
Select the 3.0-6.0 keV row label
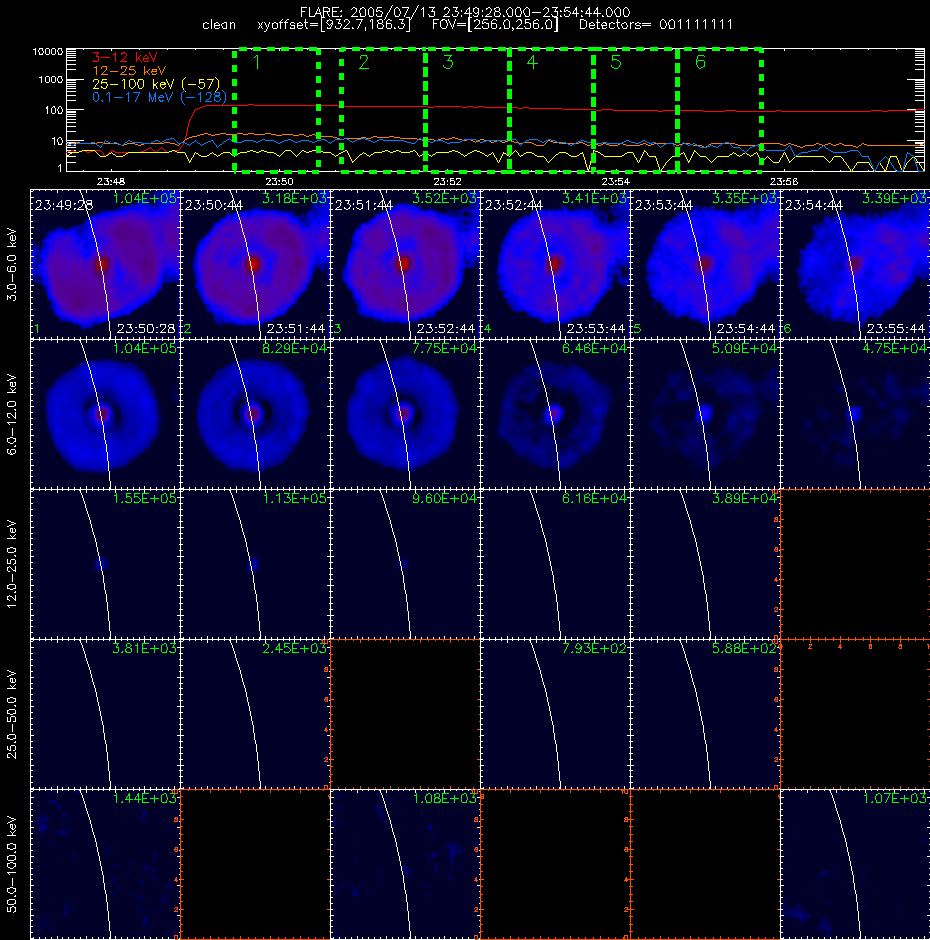pos(13,264)
